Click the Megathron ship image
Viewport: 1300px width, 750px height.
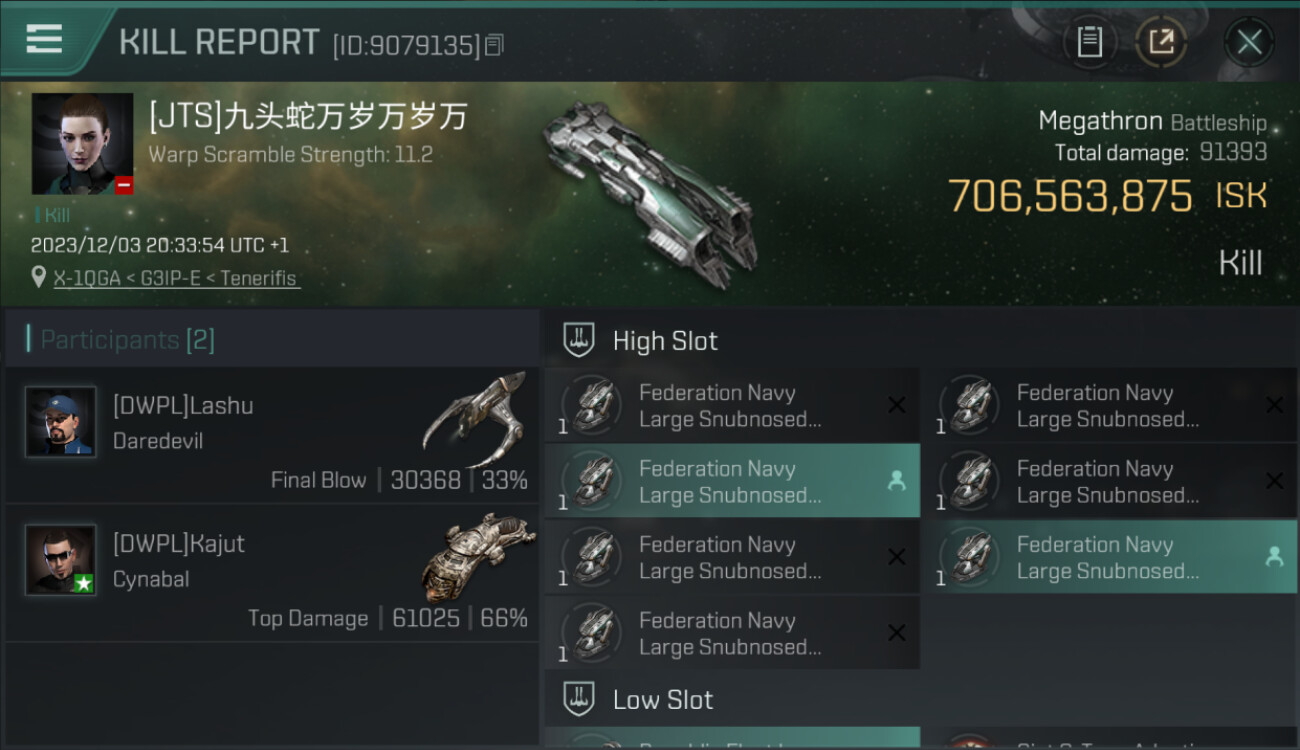(650, 190)
